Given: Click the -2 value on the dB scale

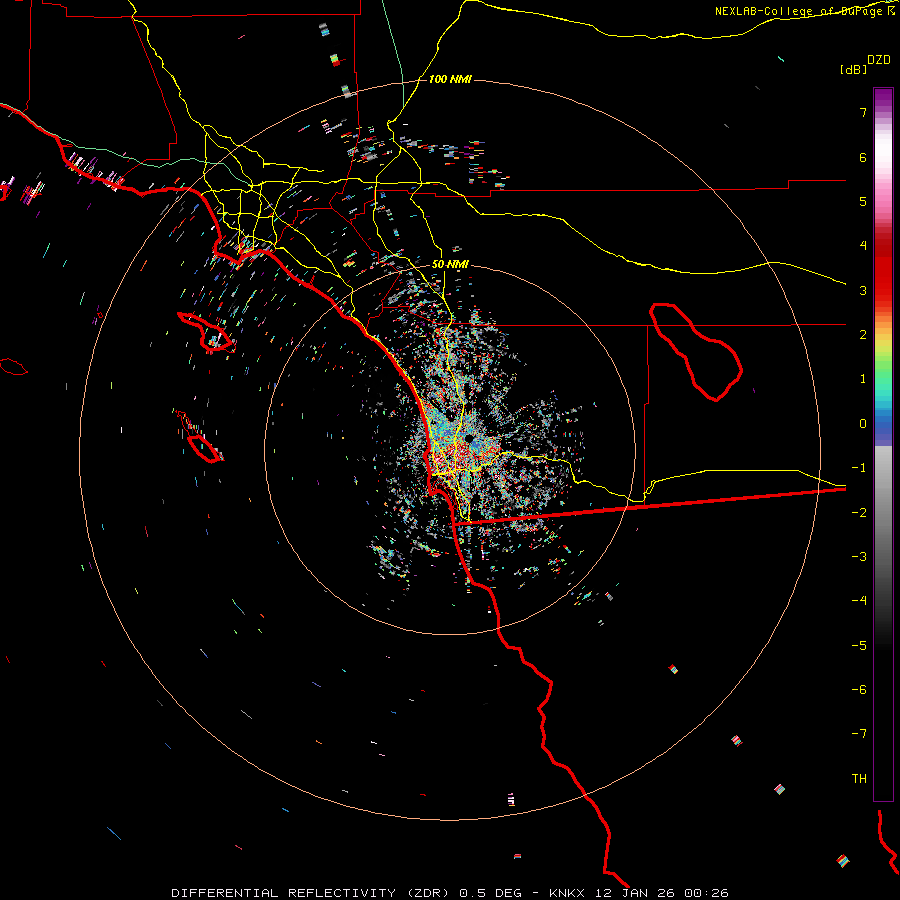Looking at the screenshot, I should coord(859,513).
